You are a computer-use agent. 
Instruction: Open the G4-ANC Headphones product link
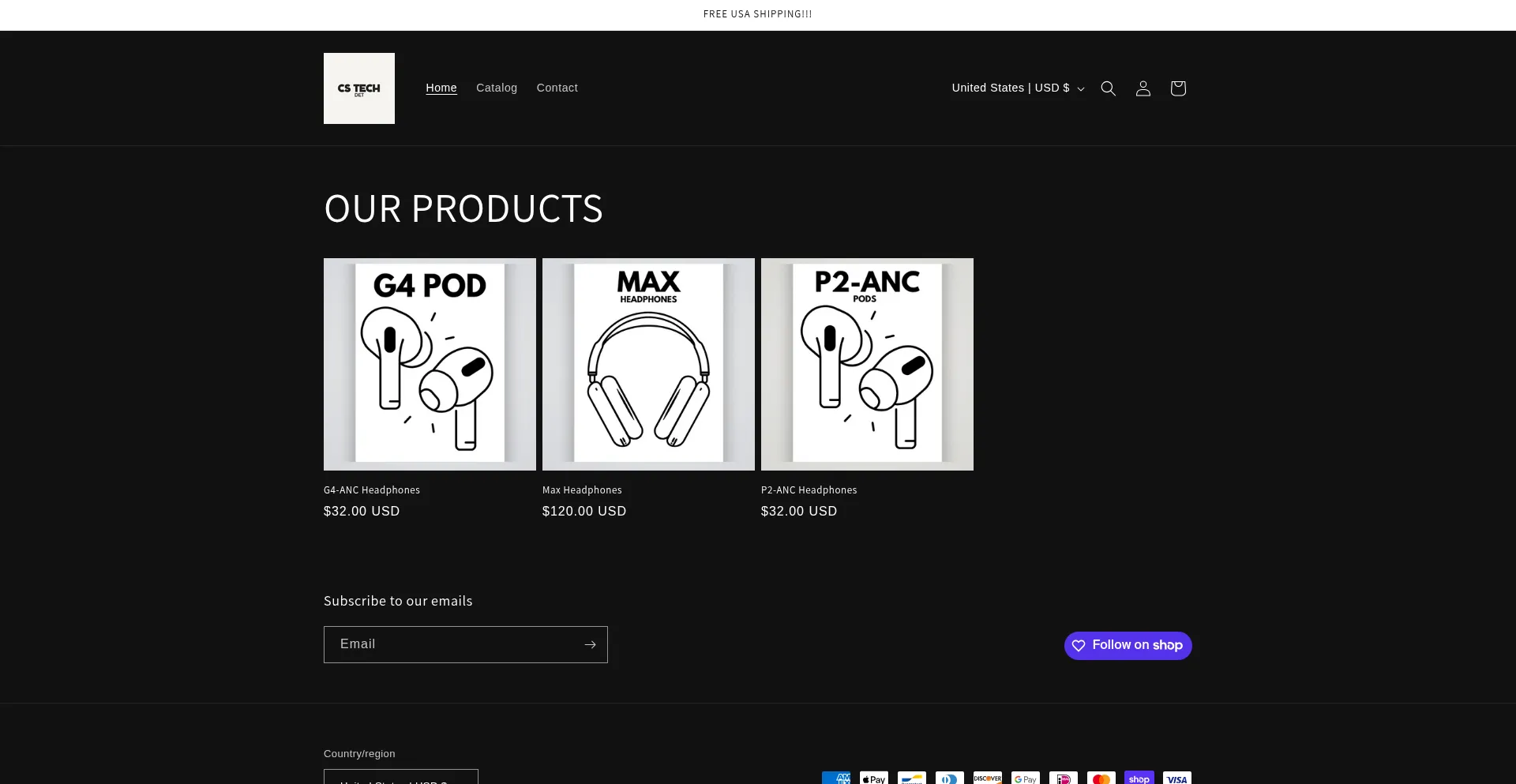372,490
